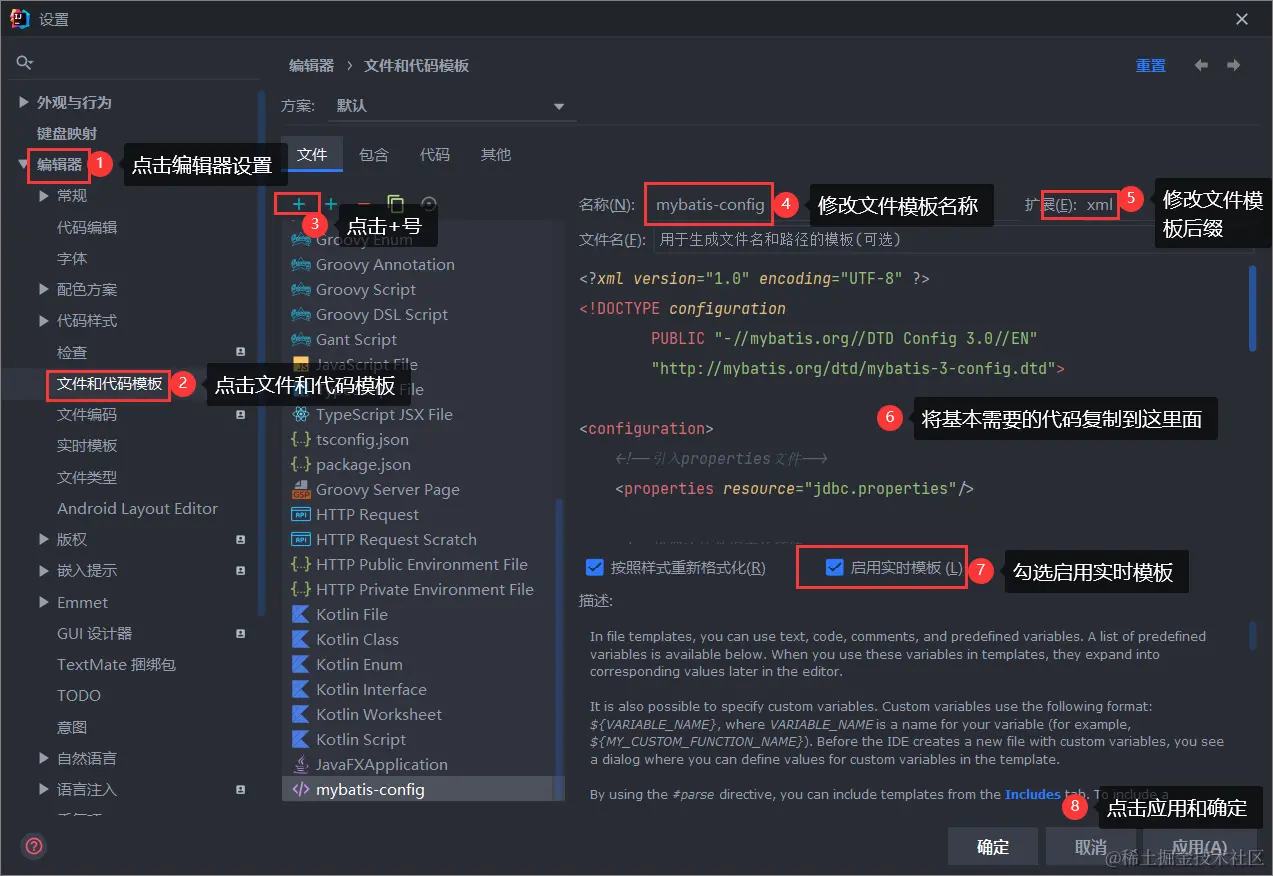Select the Groovy Server Page GSP icon
Image resolution: width=1273 pixels, height=876 pixels.
tap(300, 489)
